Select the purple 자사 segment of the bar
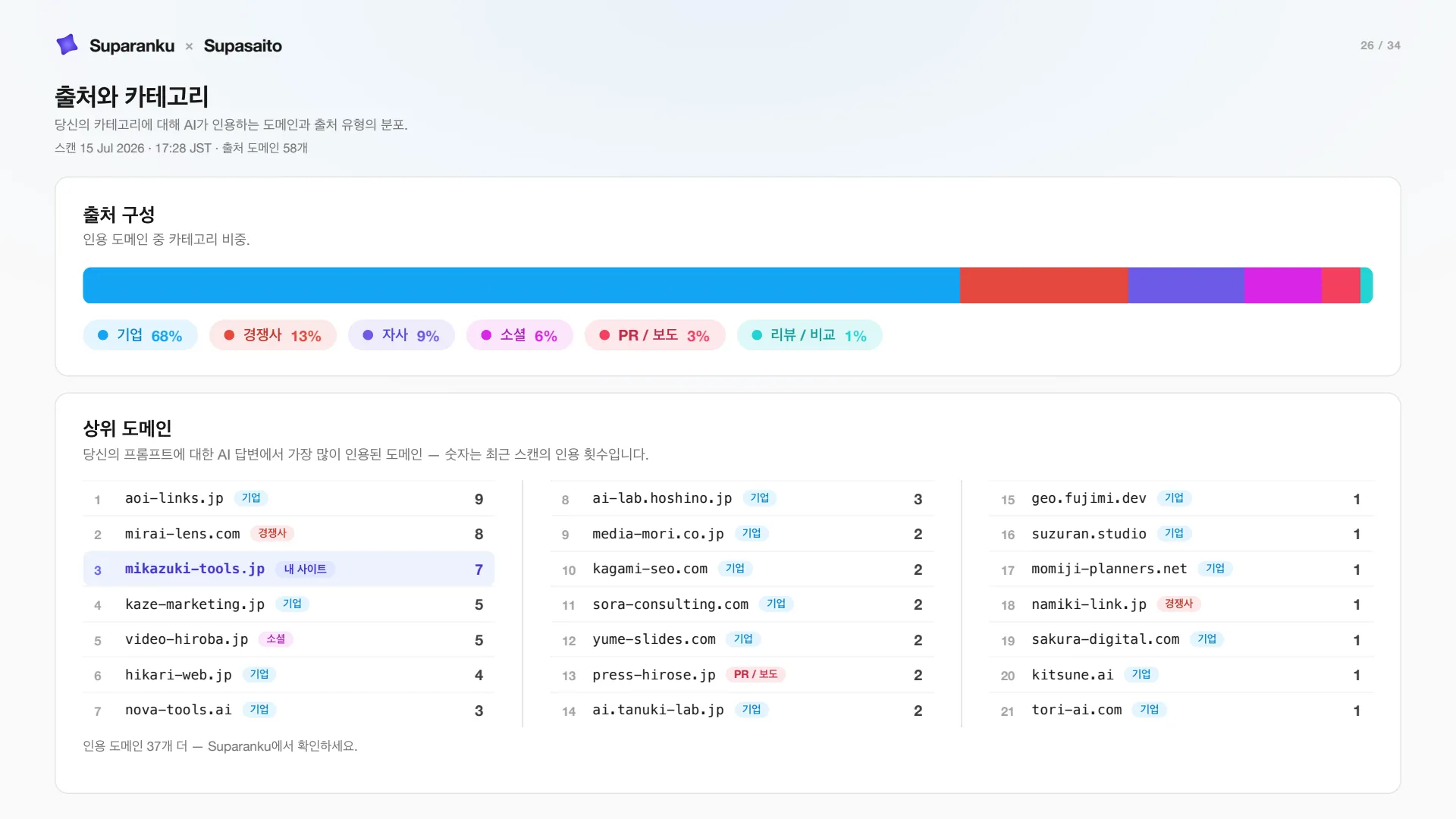This screenshot has height=819, width=1456. point(1186,285)
